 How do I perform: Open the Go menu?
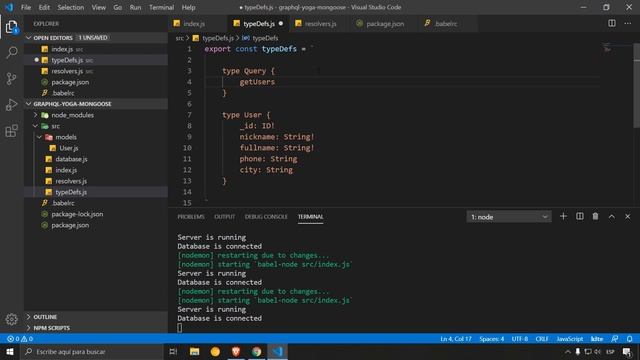click(118, 7)
